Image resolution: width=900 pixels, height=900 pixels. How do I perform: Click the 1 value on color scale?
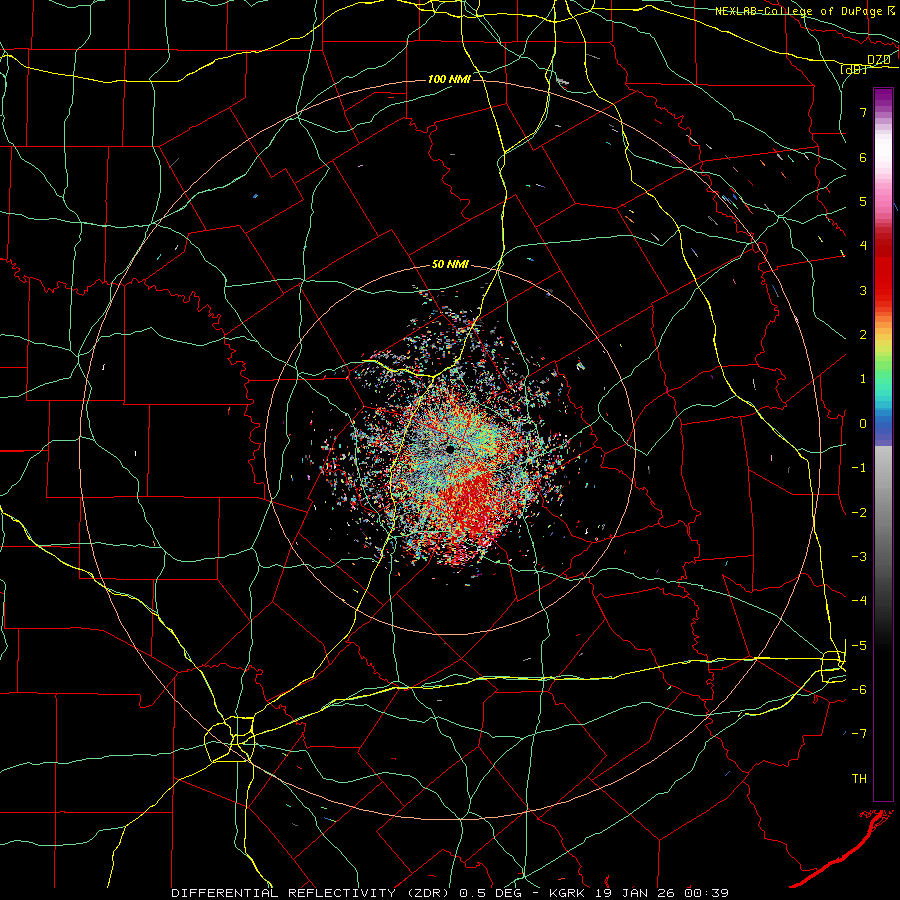863,379
